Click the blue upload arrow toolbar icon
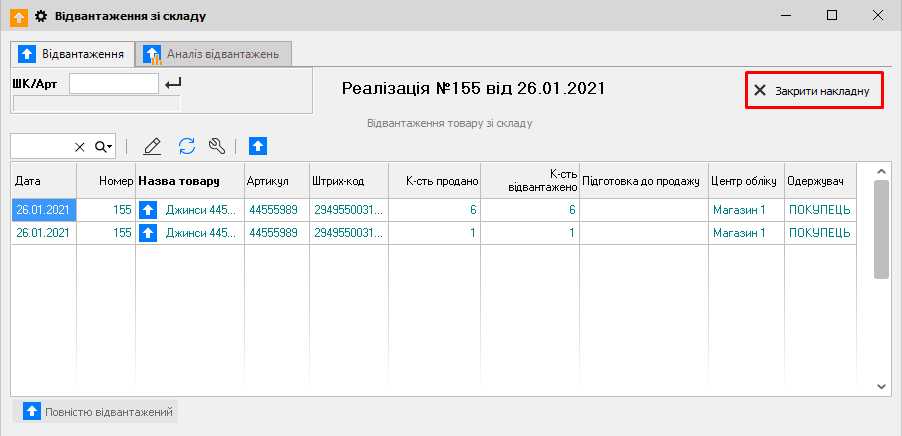This screenshot has width=902, height=436. (x=258, y=146)
